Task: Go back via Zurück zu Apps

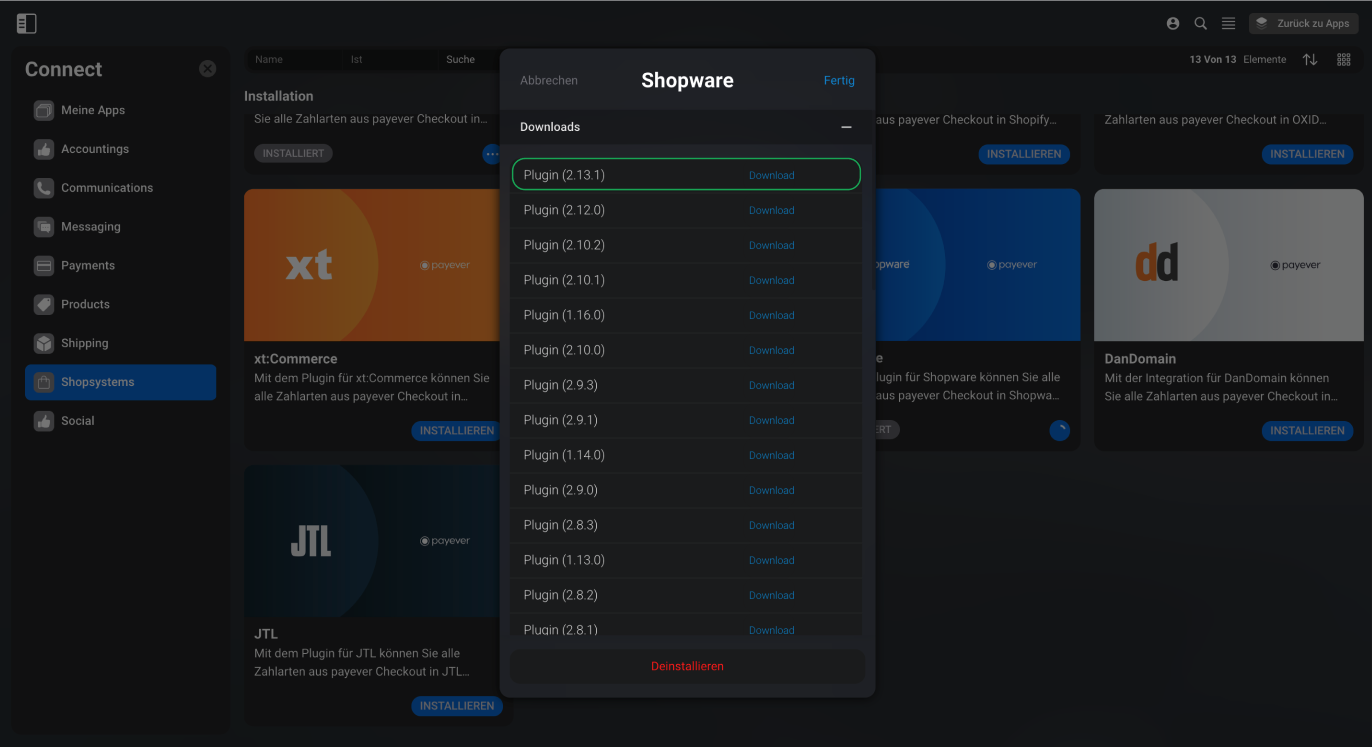Action: tap(1304, 23)
